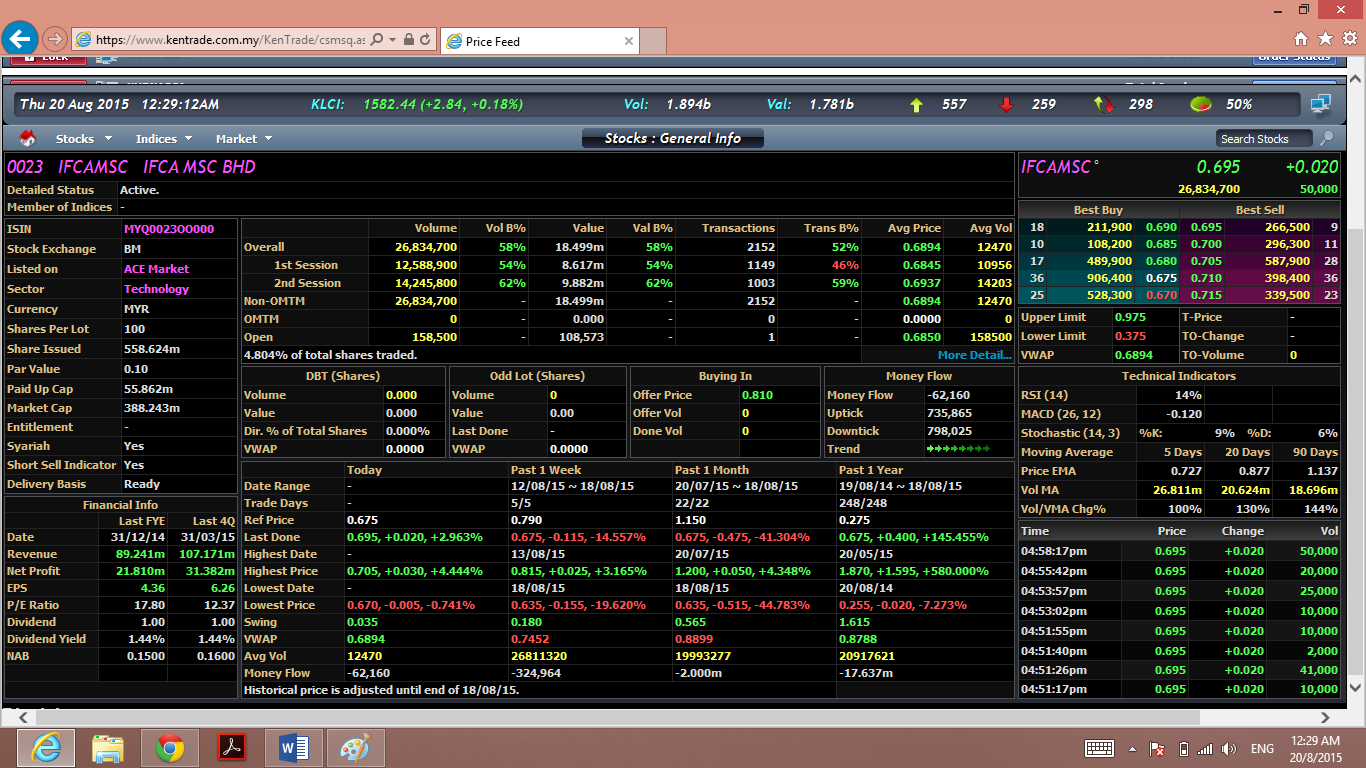Click the market breadth pie chart icon
The image size is (1366, 768).
pyautogui.click(x=1200, y=104)
